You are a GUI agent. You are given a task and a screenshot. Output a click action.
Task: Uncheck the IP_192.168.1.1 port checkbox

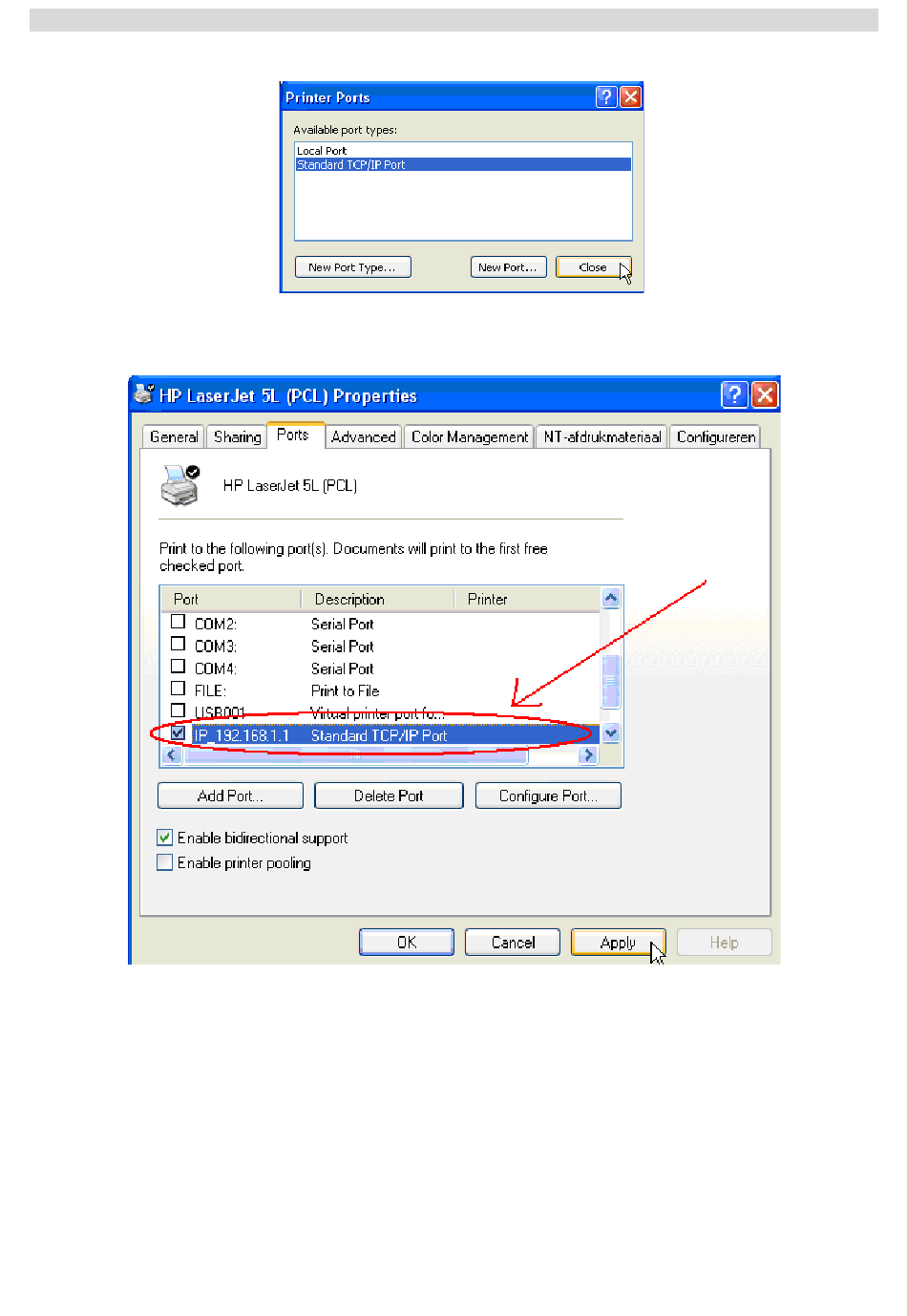[178, 733]
